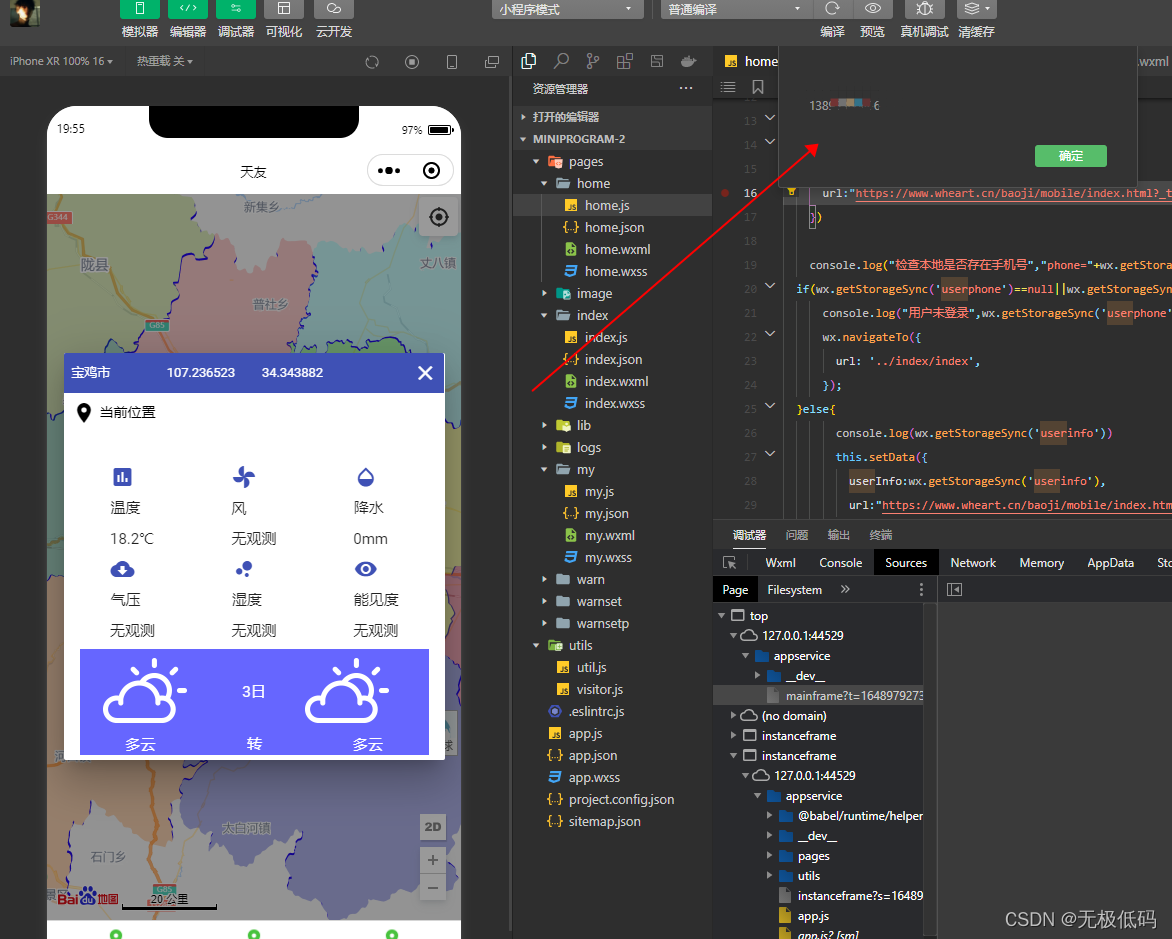Image resolution: width=1172 pixels, height=939 pixels.
Task: Open the source control branch icon
Action: click(x=593, y=62)
